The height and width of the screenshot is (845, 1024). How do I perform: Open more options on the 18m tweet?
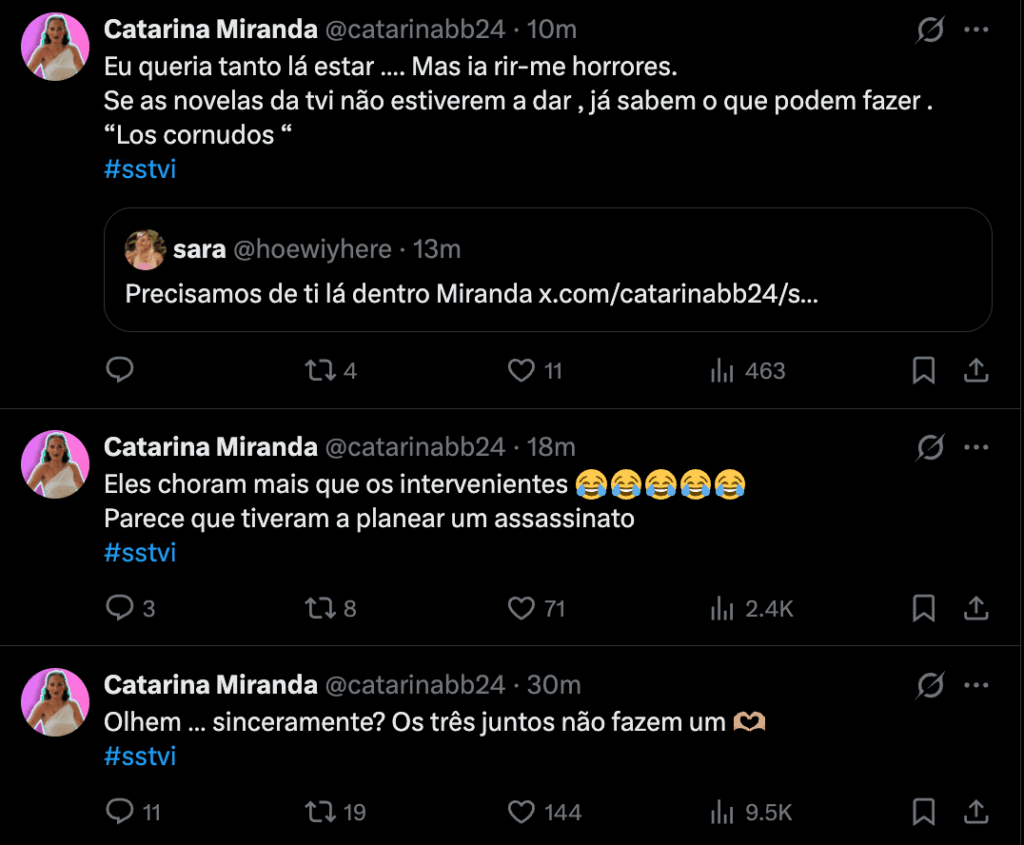pyautogui.click(x=976, y=447)
